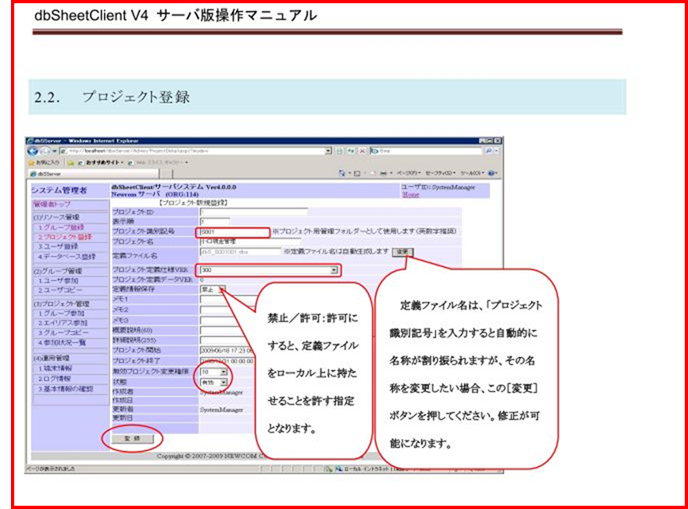Open 1.端末情報 under 運用管理
Viewport: 688px width, 509px height.
[55, 369]
